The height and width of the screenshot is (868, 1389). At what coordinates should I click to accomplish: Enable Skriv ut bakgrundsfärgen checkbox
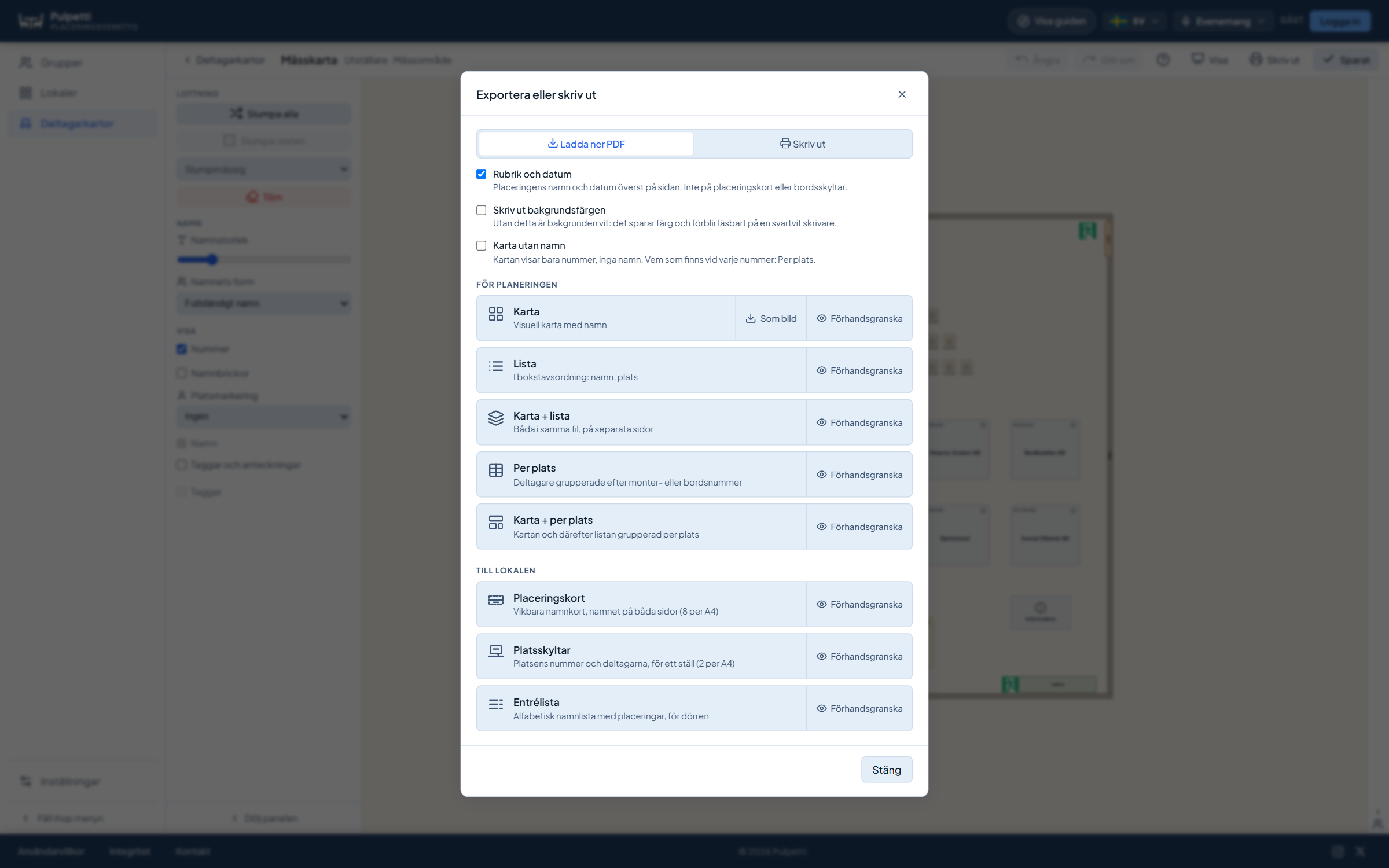point(481,210)
